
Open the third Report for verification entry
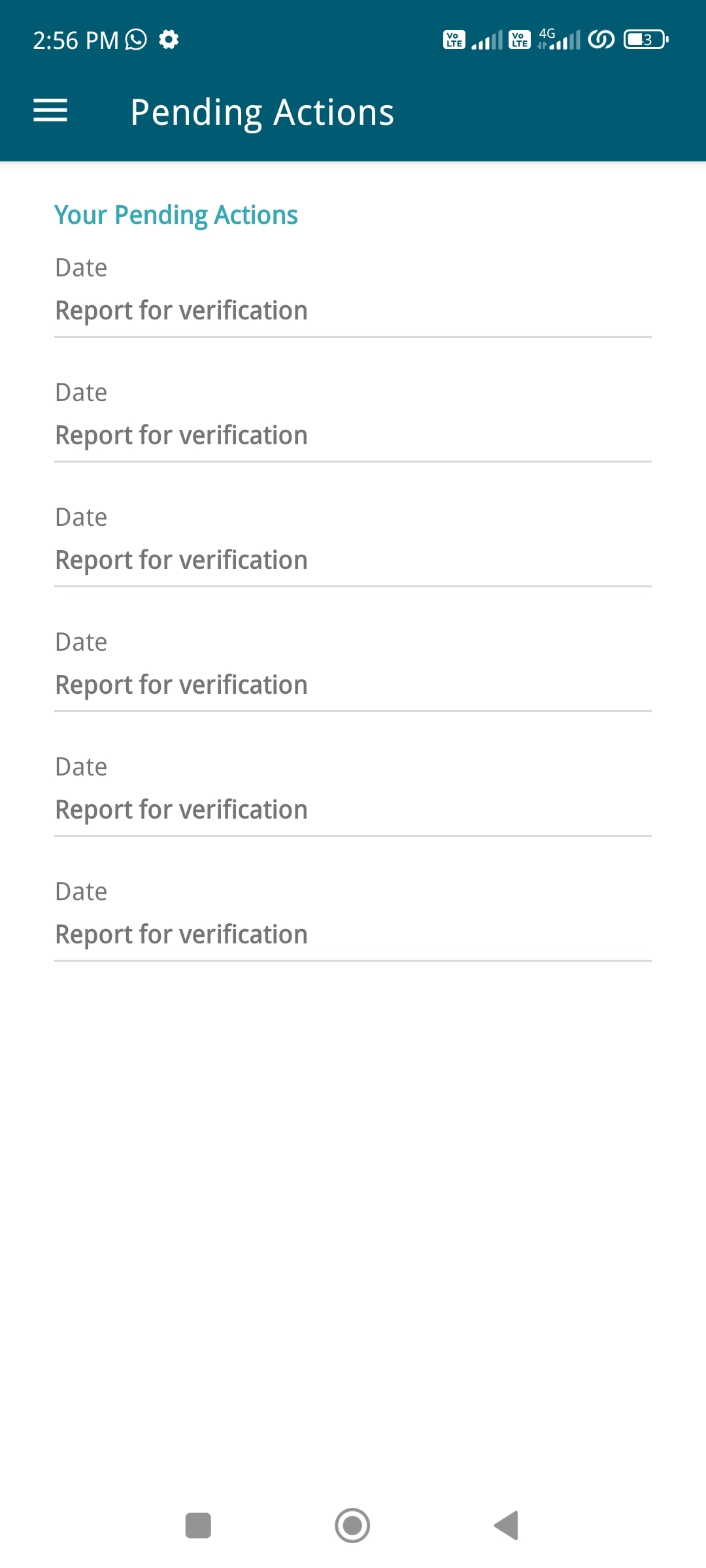coord(182,560)
